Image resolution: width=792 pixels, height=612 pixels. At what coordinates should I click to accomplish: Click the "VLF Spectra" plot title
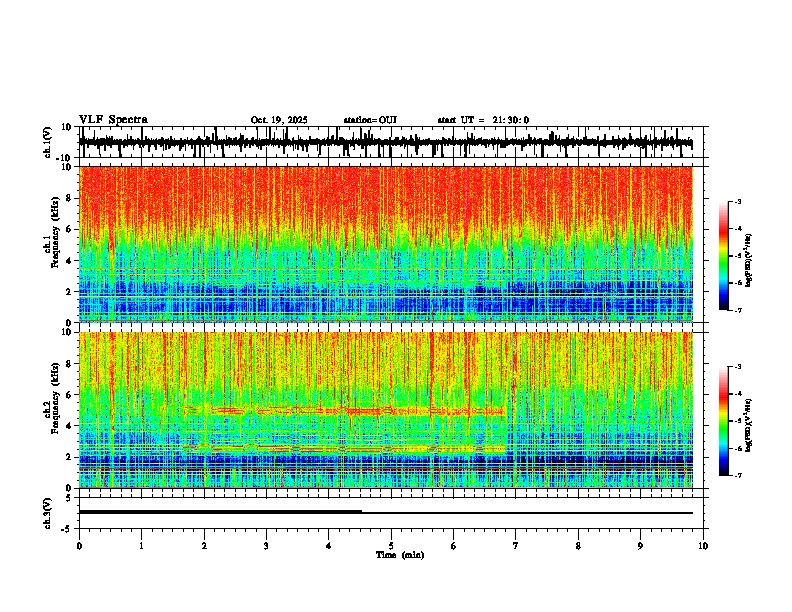click(113, 120)
